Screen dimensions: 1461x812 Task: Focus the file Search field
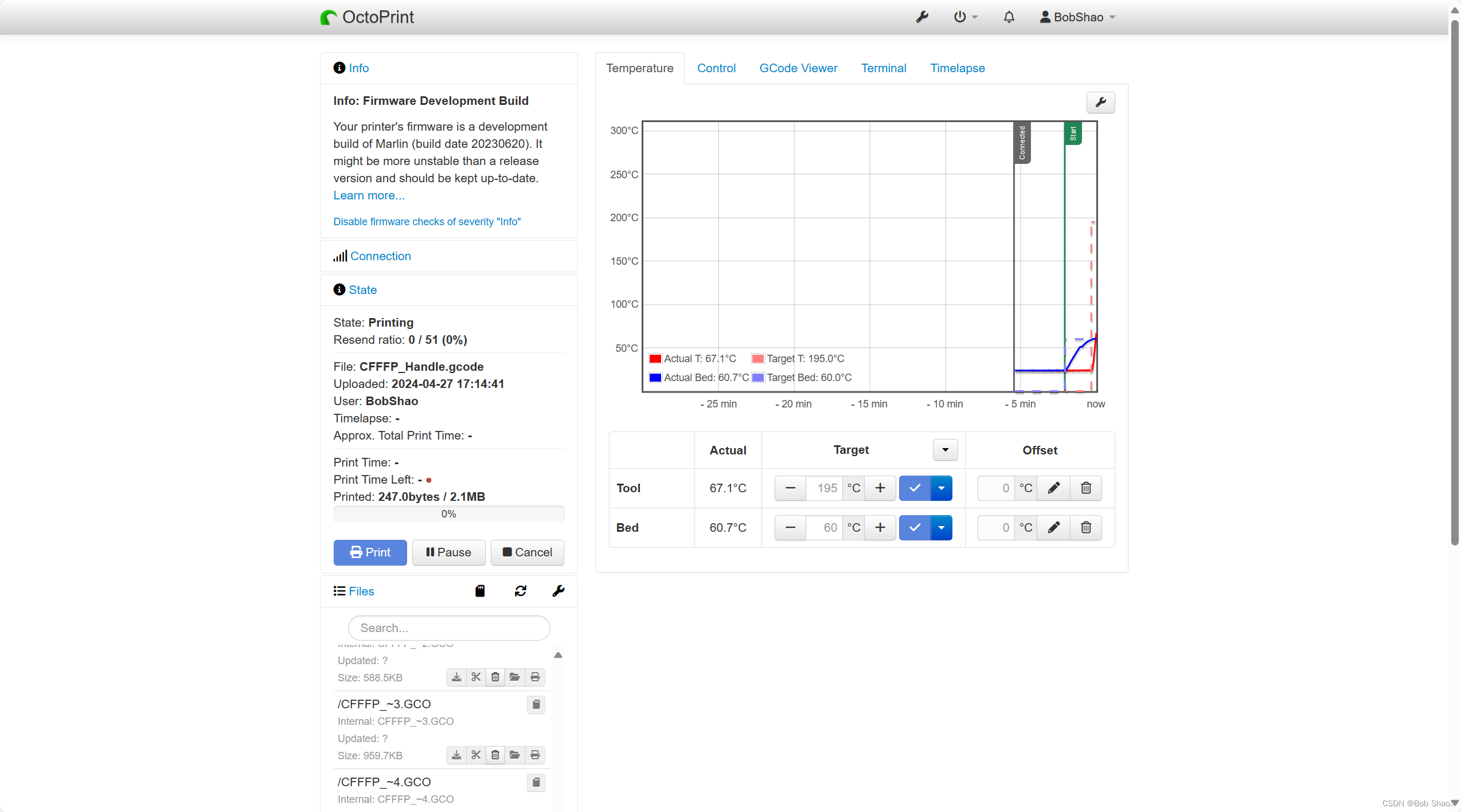(x=449, y=628)
